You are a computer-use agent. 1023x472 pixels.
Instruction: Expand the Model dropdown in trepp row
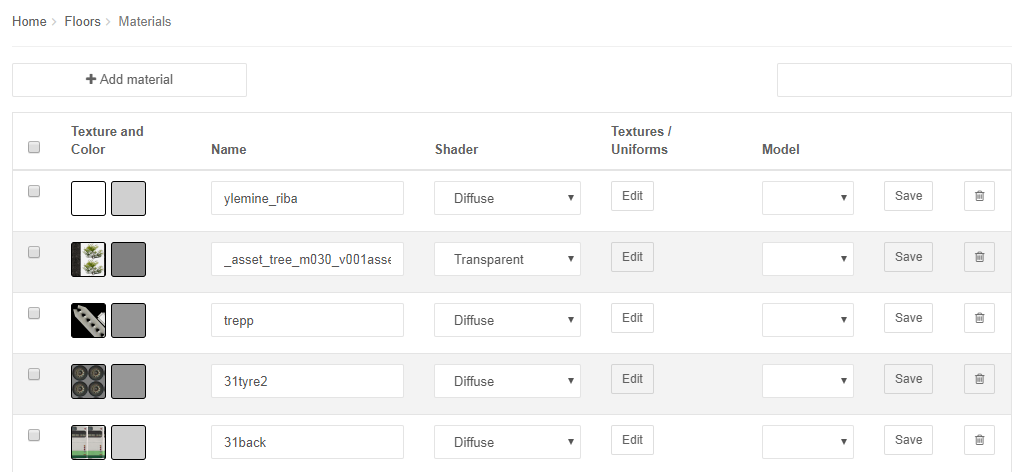pos(808,320)
